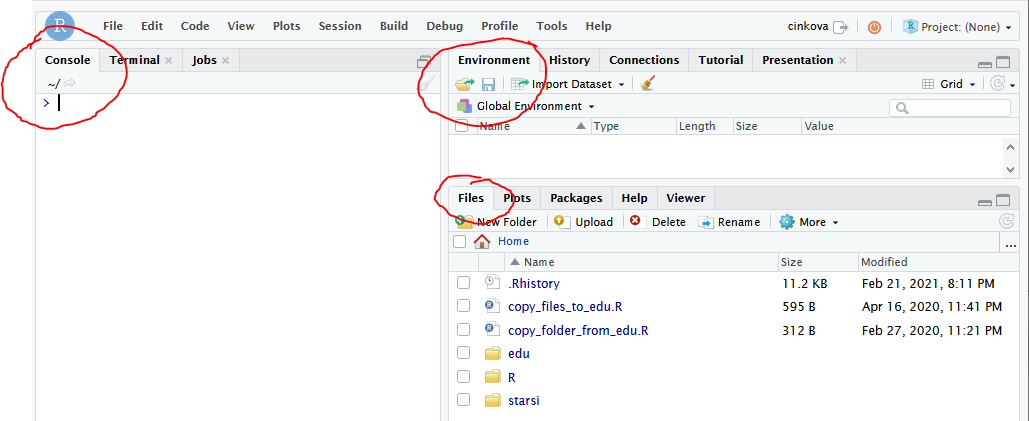Select the checkbox next to edu folder

[463, 353]
